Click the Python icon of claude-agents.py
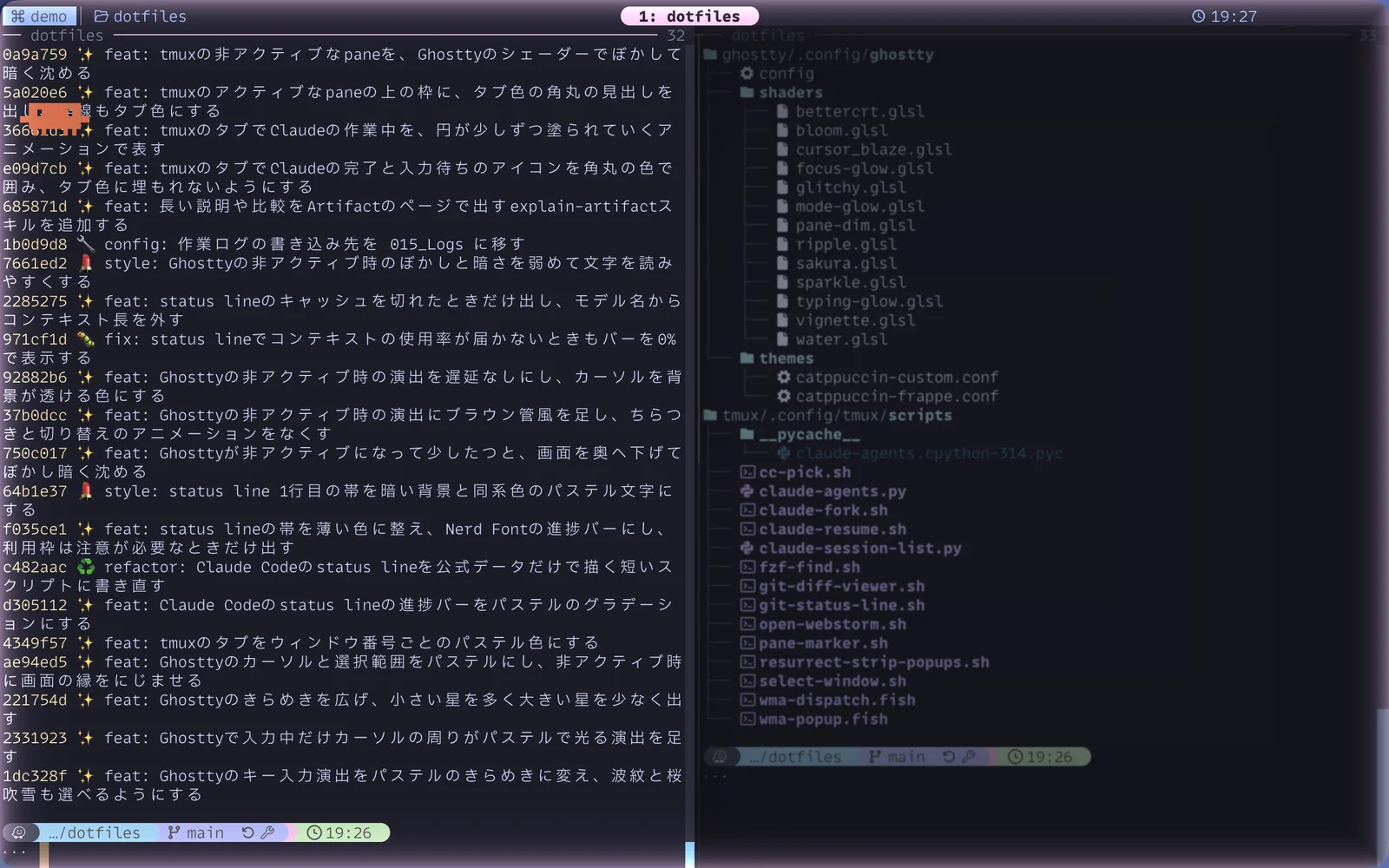1389x868 pixels. point(747,491)
